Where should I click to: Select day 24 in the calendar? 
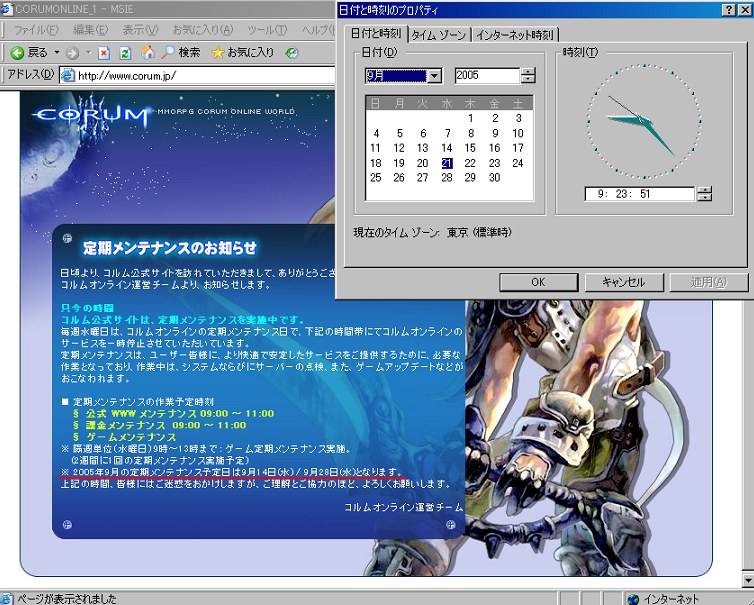518,163
